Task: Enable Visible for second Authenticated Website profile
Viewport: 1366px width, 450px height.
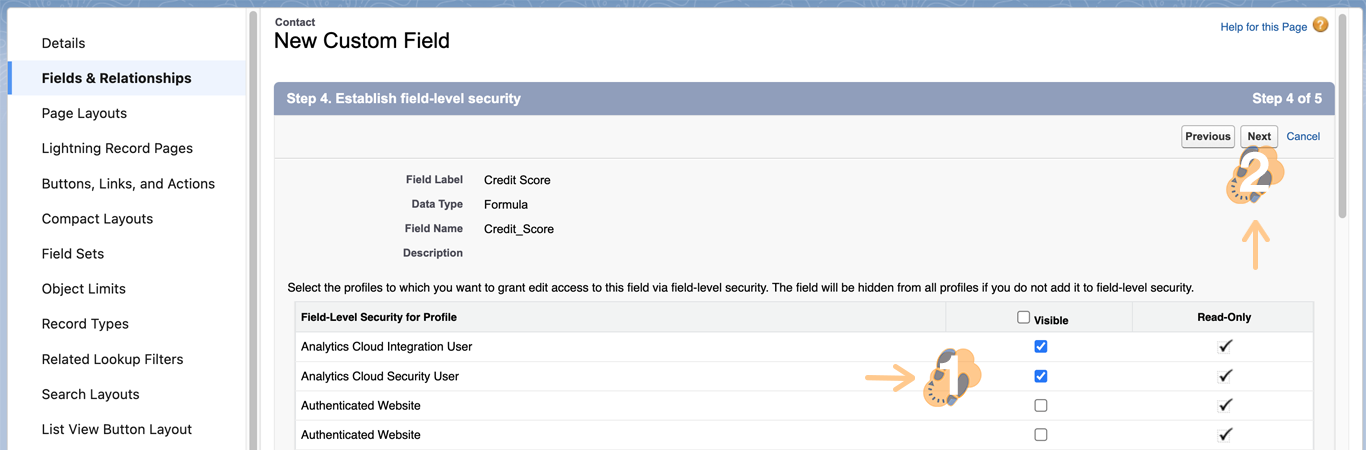Action: pyautogui.click(x=1041, y=435)
